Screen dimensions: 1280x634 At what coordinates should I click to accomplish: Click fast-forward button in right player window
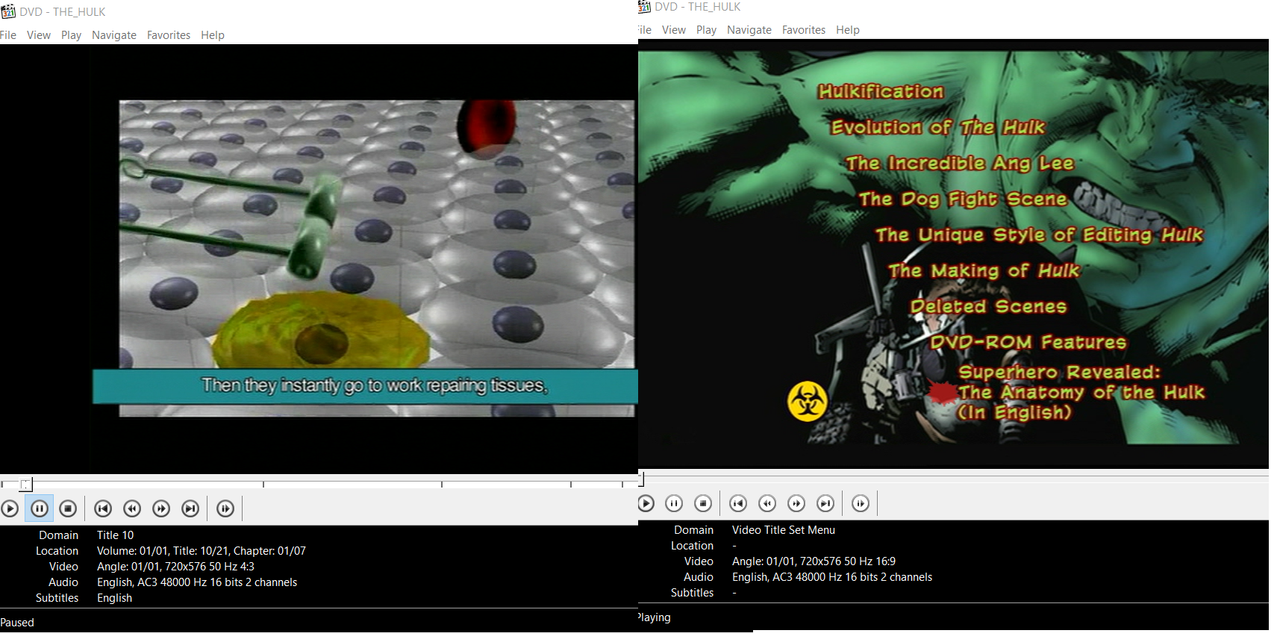(796, 504)
